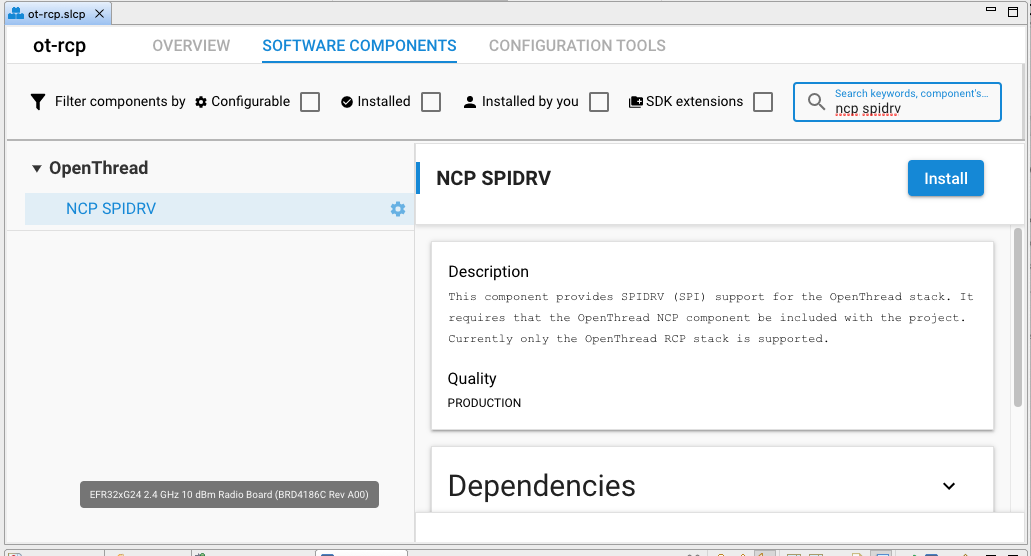Click the search magnifier icon
1031x556 pixels.
(816, 102)
